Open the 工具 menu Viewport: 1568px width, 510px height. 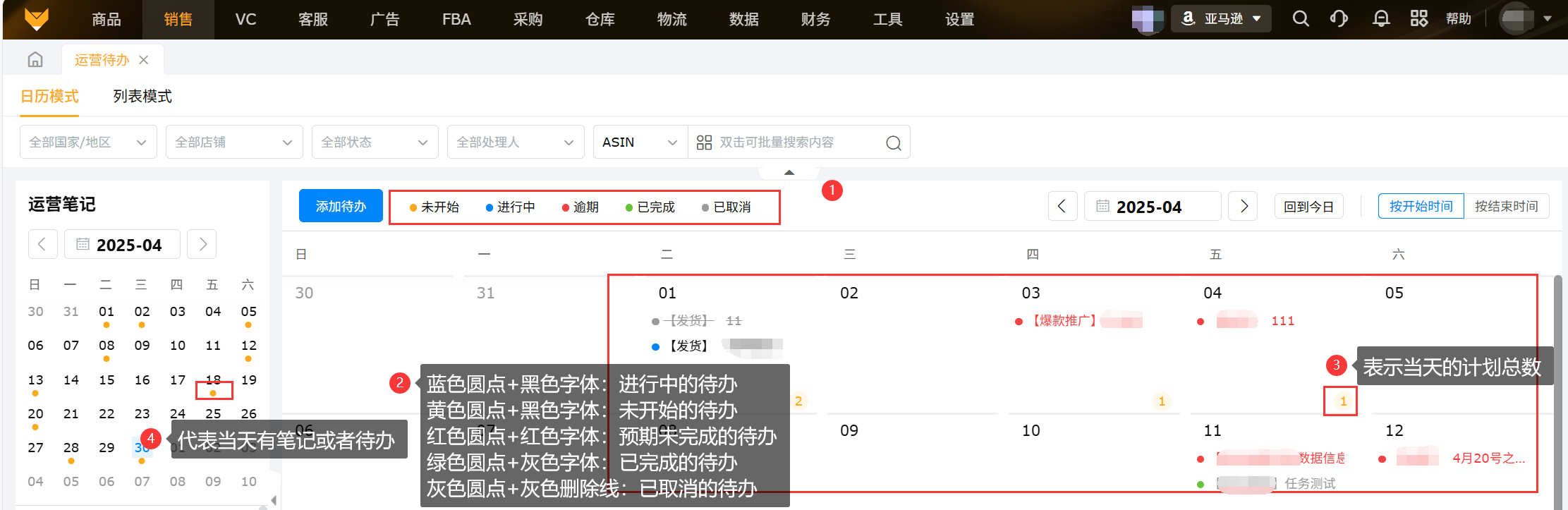pos(888,19)
